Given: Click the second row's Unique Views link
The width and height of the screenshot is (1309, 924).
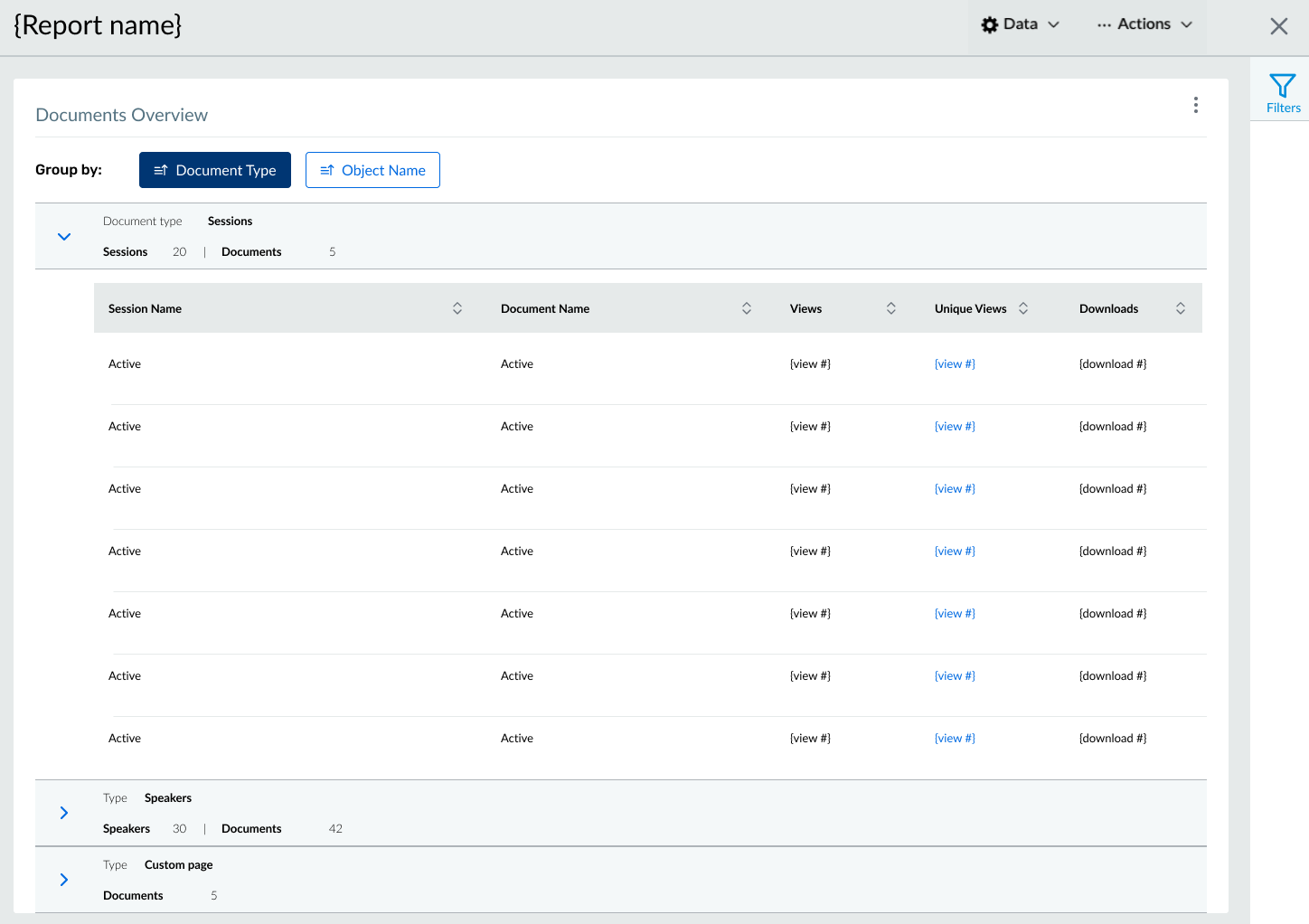Looking at the screenshot, I should click(x=955, y=427).
